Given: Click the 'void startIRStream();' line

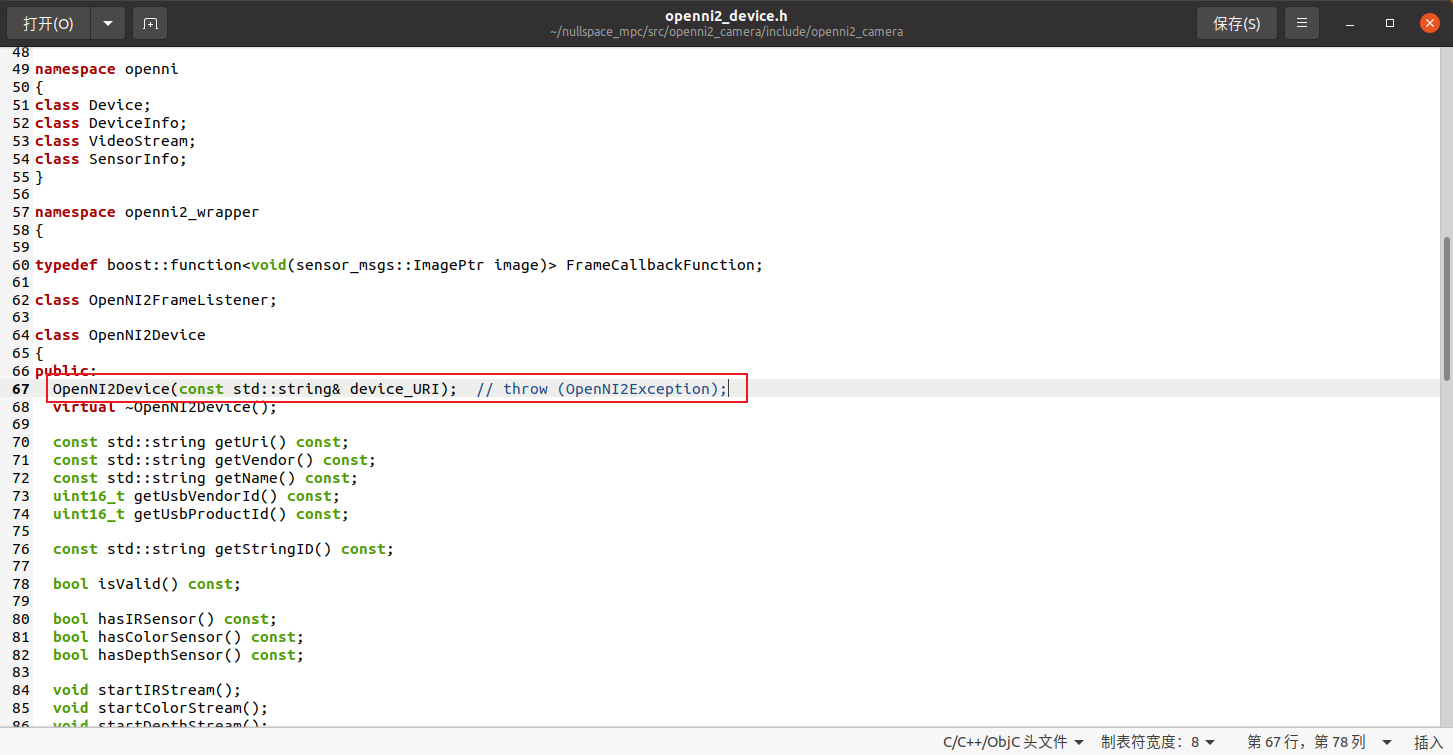Looking at the screenshot, I should (147, 690).
